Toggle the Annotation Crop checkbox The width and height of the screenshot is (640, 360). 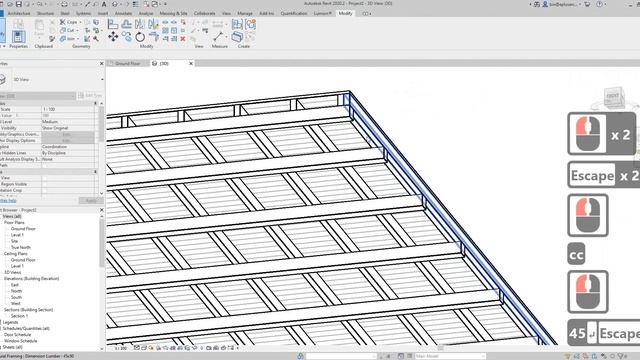point(44,190)
